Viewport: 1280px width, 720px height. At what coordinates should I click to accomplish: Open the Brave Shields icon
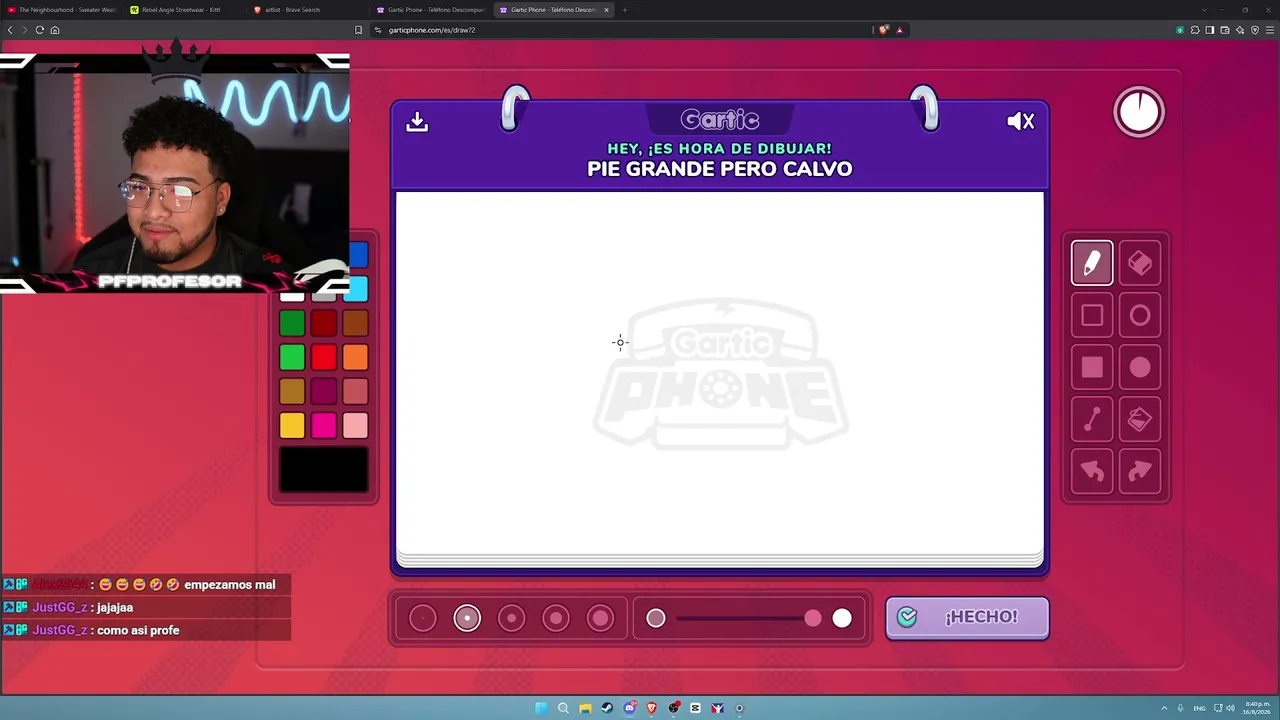883,30
